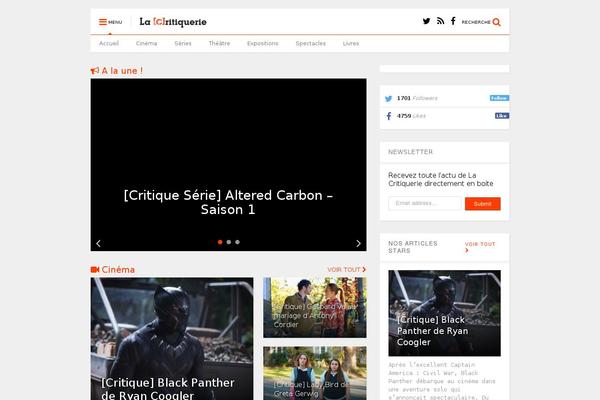This screenshot has width=600, height=400.
Task: Click the Recherche label in the header
Action: coord(476,22)
